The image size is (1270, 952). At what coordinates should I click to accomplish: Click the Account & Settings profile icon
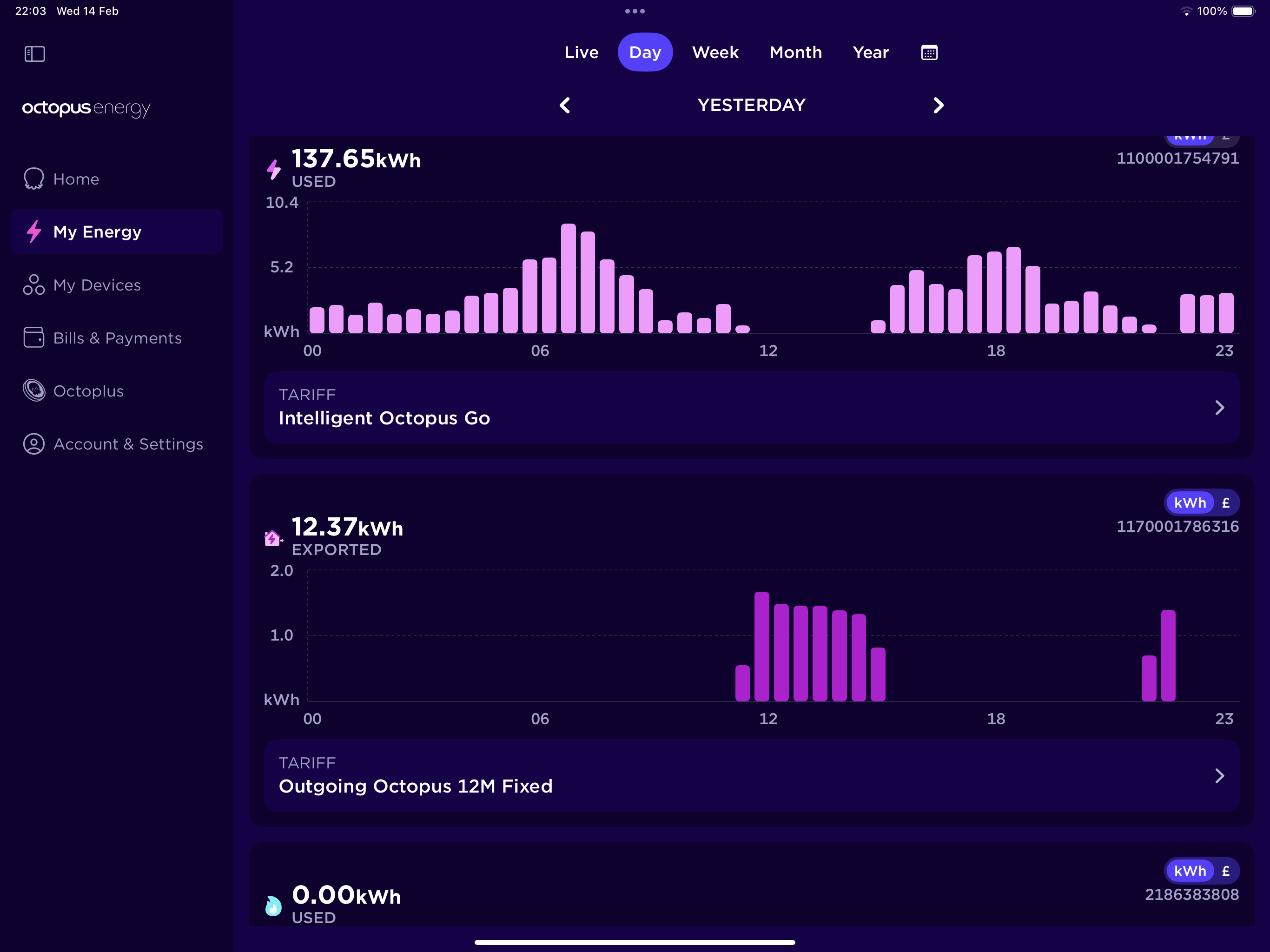click(x=34, y=444)
